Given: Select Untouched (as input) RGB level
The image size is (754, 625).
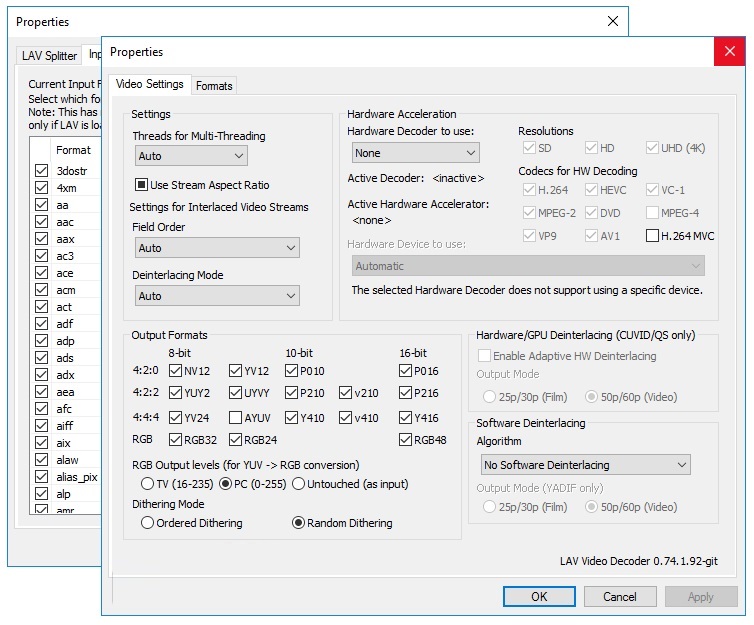Looking at the screenshot, I should [x=297, y=484].
